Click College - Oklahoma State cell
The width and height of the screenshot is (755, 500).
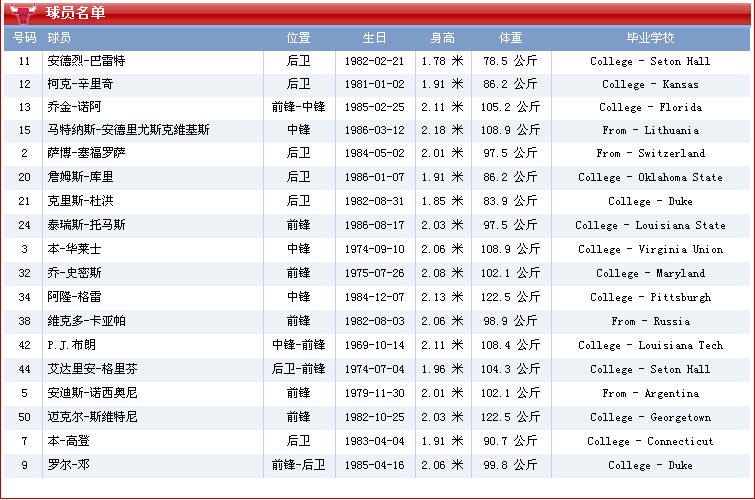tap(651, 177)
